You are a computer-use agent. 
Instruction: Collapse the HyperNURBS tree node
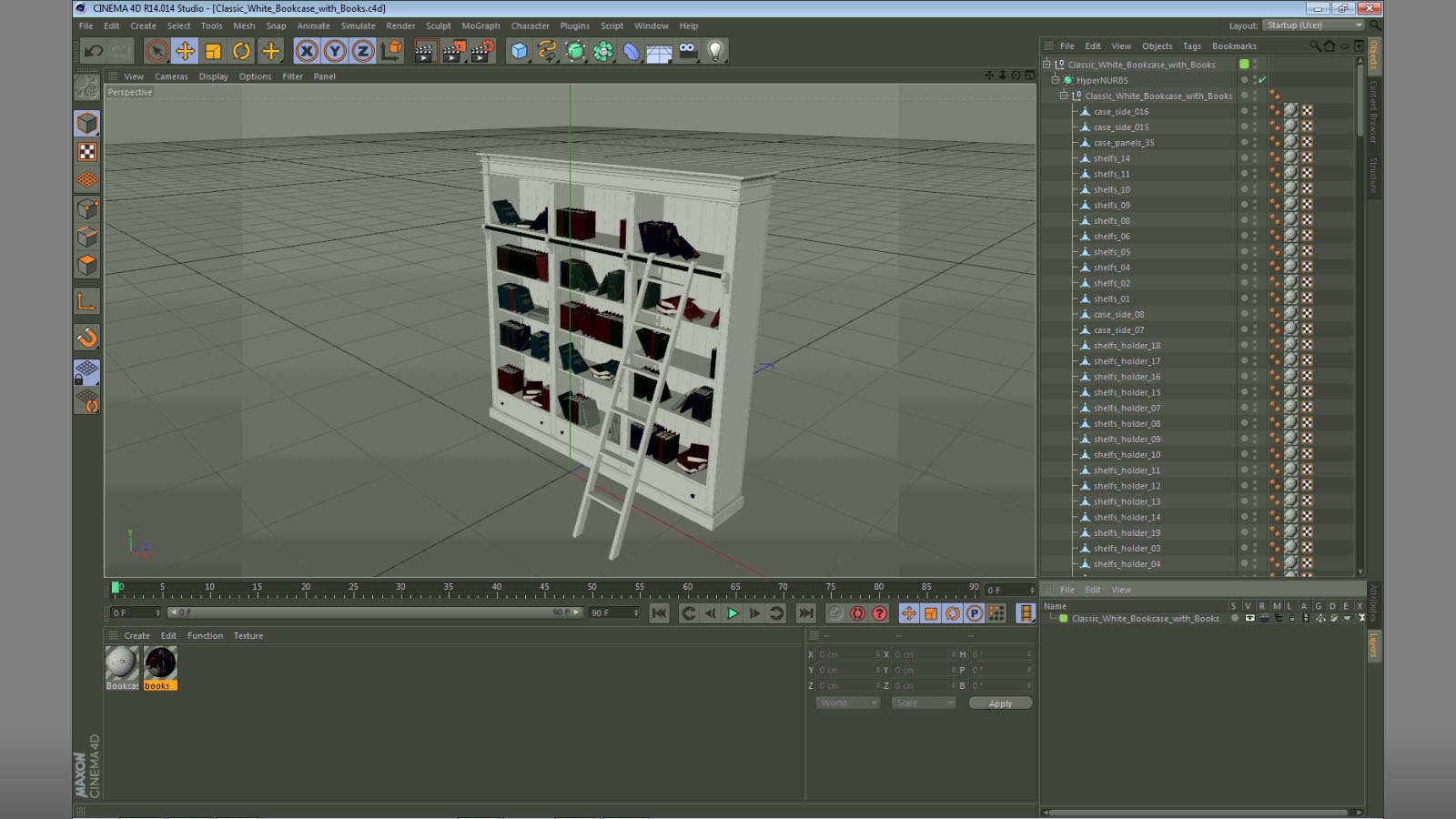1056,80
